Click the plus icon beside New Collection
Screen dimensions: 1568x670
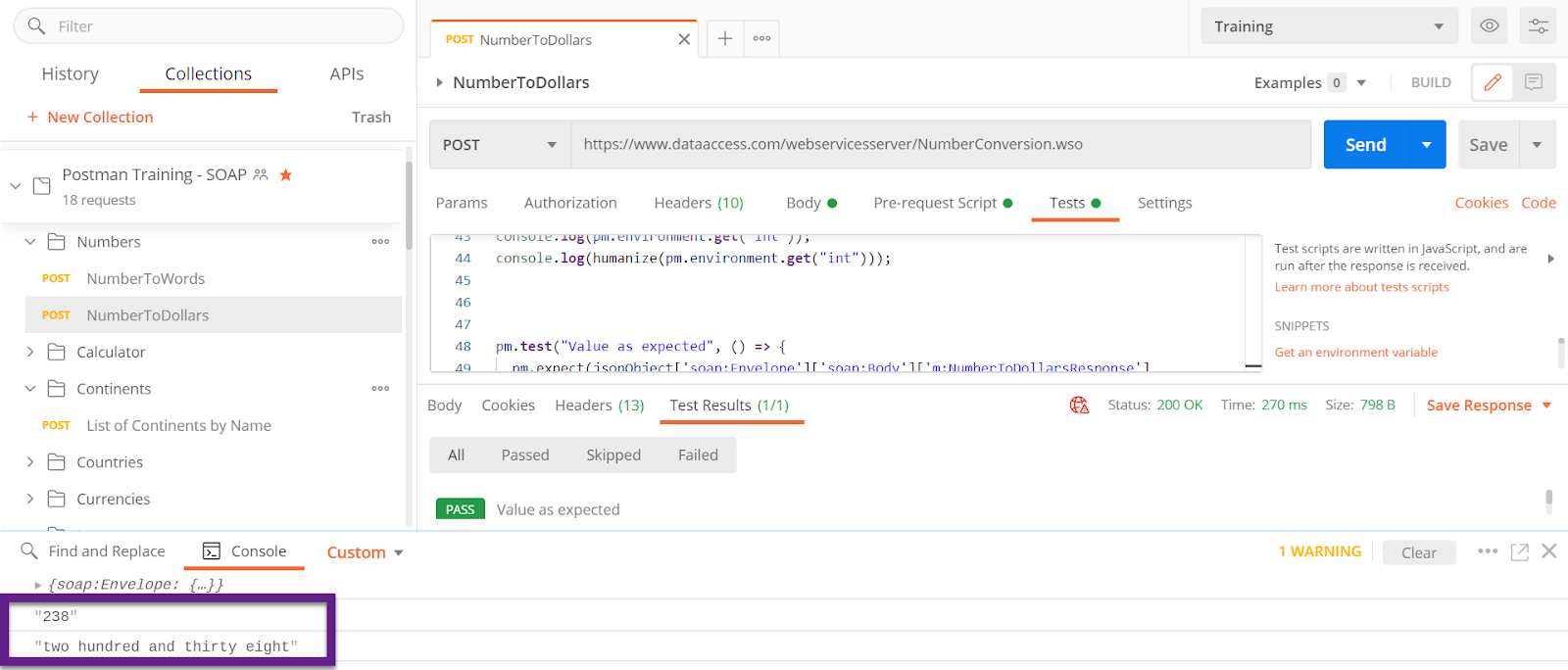[x=32, y=117]
